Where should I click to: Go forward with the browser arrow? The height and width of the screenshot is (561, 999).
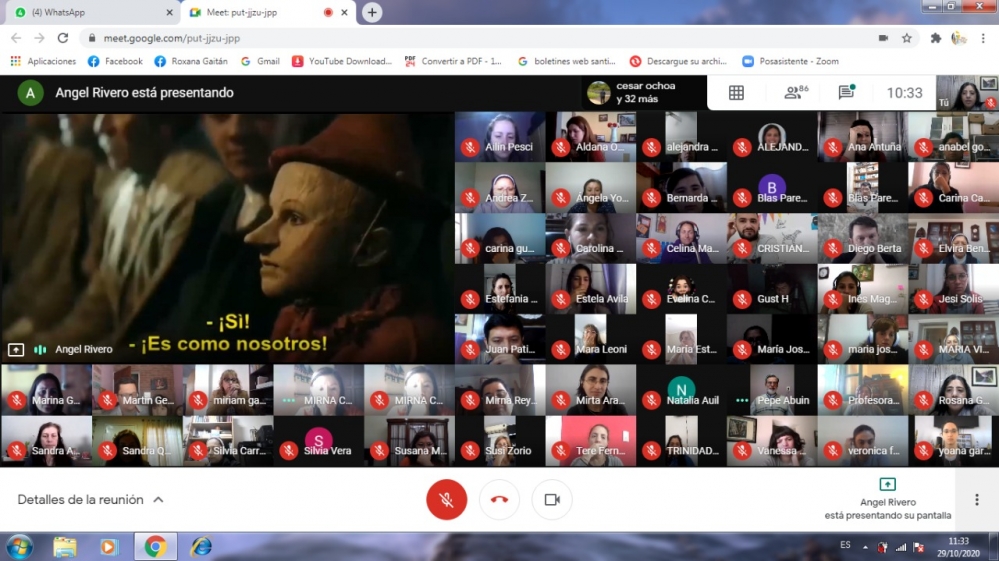pyautogui.click(x=40, y=38)
